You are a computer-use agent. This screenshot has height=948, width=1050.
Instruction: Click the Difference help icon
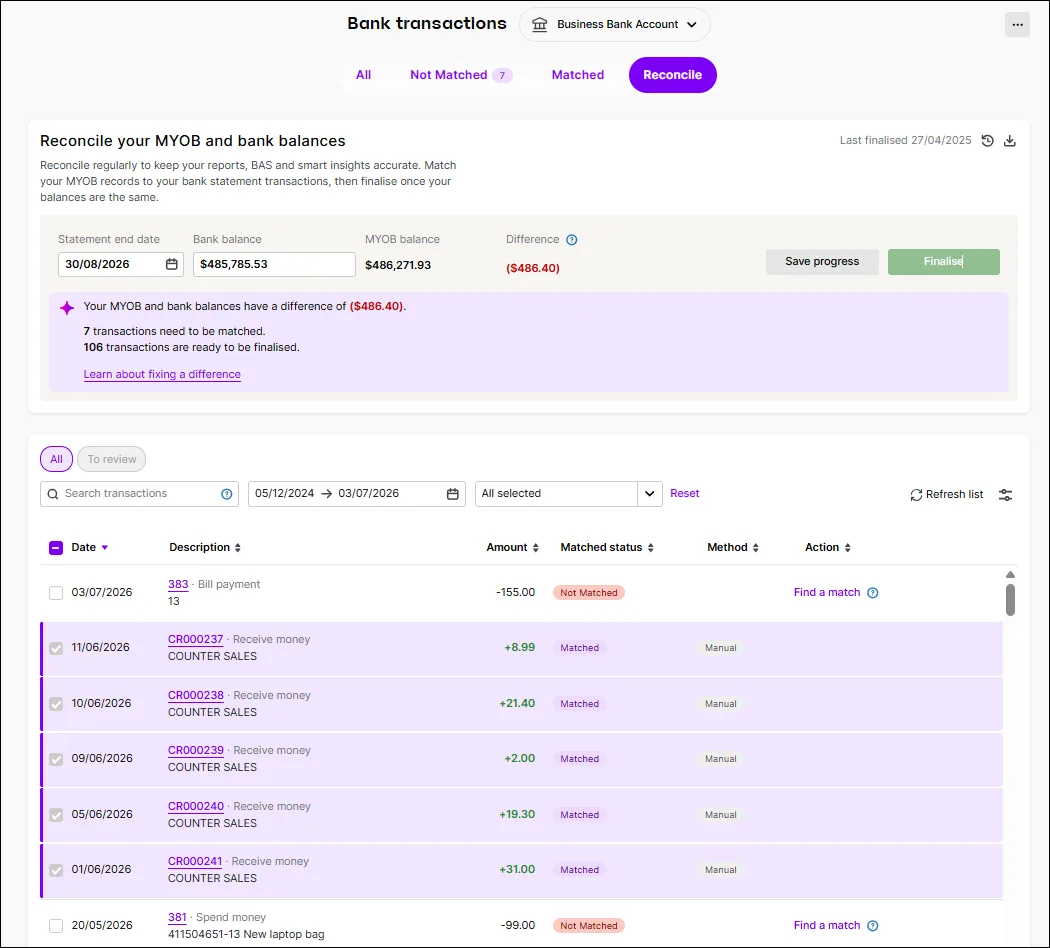[x=571, y=240]
